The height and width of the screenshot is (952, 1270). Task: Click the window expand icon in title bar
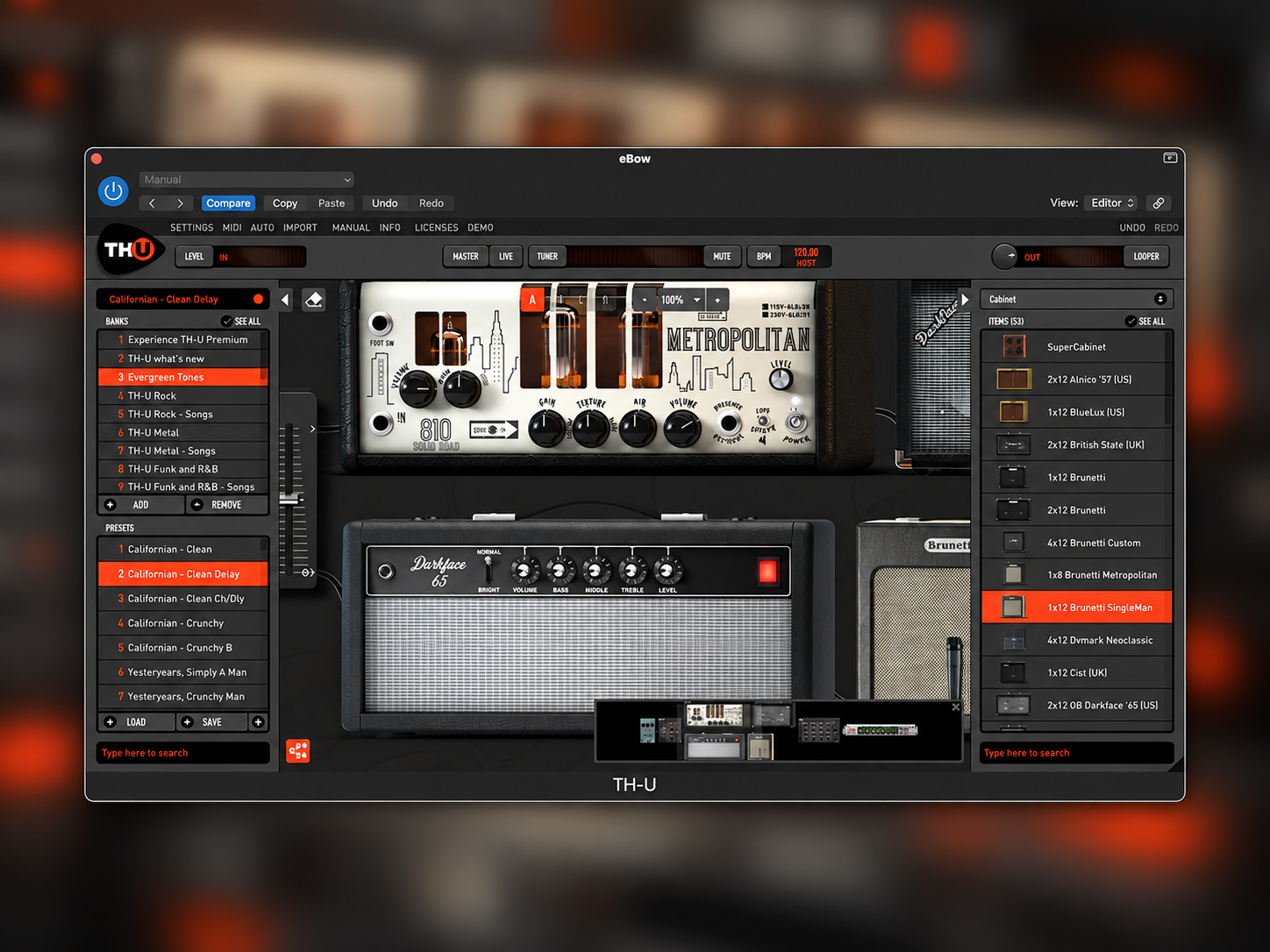(1170, 159)
